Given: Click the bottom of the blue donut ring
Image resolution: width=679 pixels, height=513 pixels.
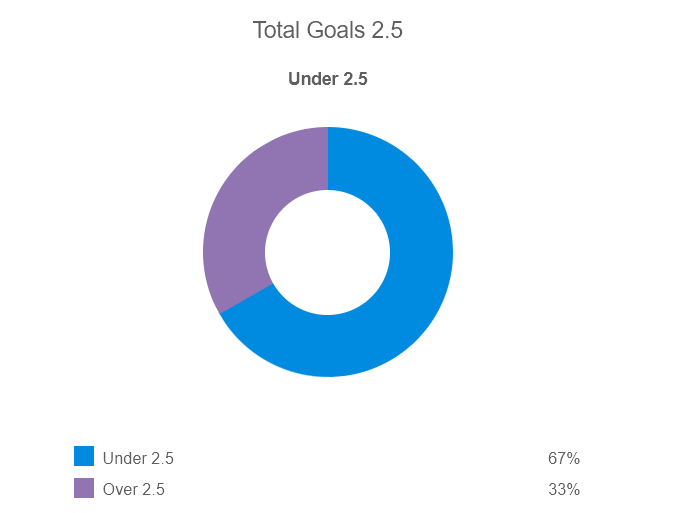Looking at the screenshot, I should coord(328,346).
